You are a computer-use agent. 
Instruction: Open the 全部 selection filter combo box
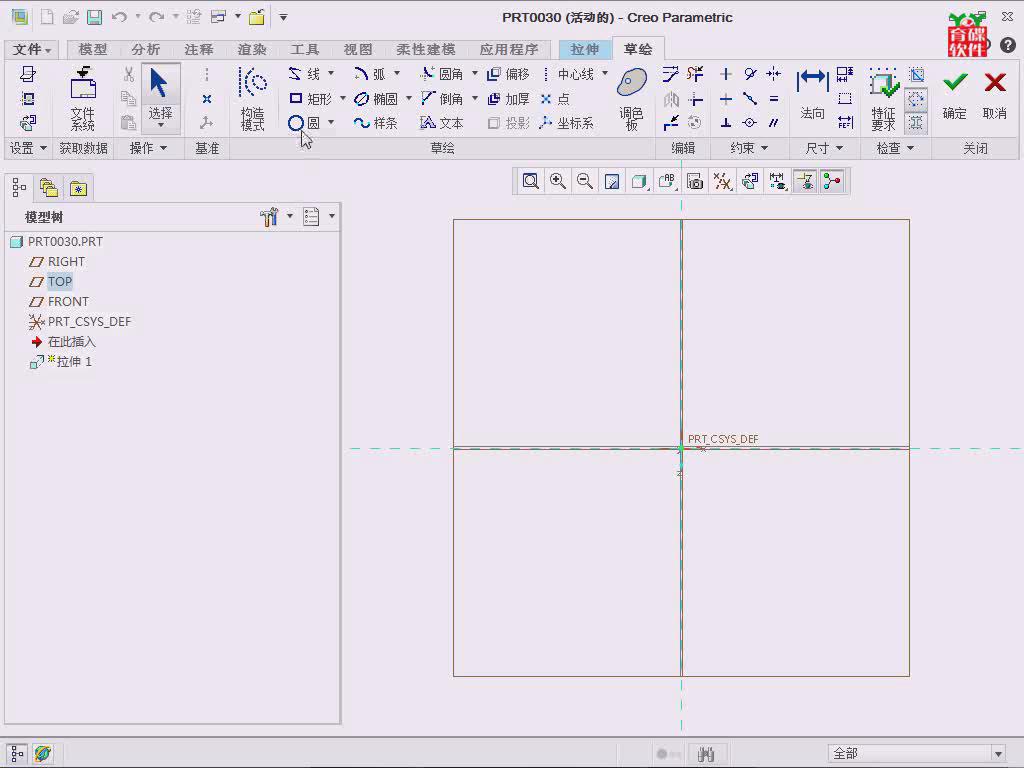(917, 753)
